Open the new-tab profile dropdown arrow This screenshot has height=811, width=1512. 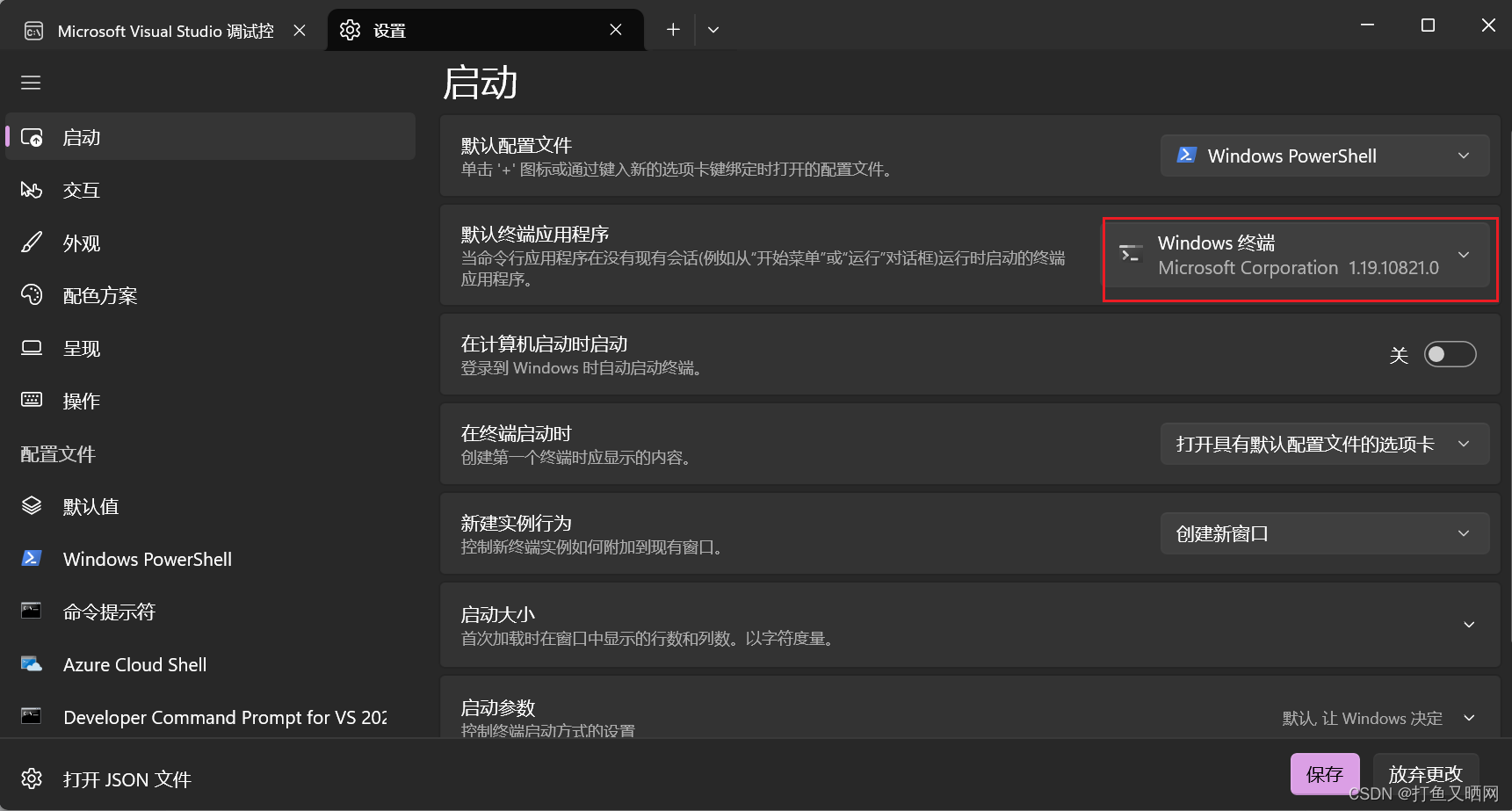click(x=713, y=30)
